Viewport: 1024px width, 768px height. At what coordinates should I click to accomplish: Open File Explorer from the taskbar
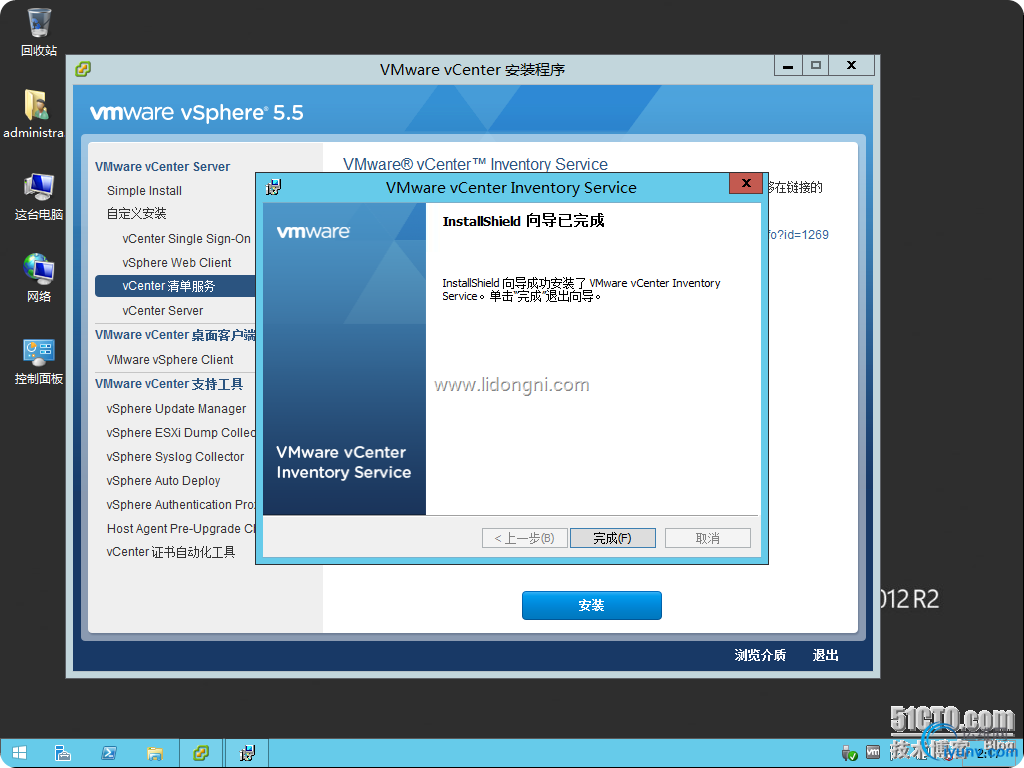[x=155, y=753]
